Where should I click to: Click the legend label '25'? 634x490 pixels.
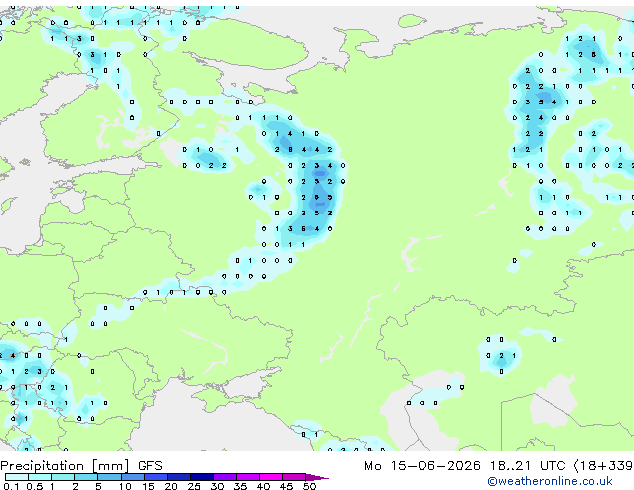coord(194,486)
